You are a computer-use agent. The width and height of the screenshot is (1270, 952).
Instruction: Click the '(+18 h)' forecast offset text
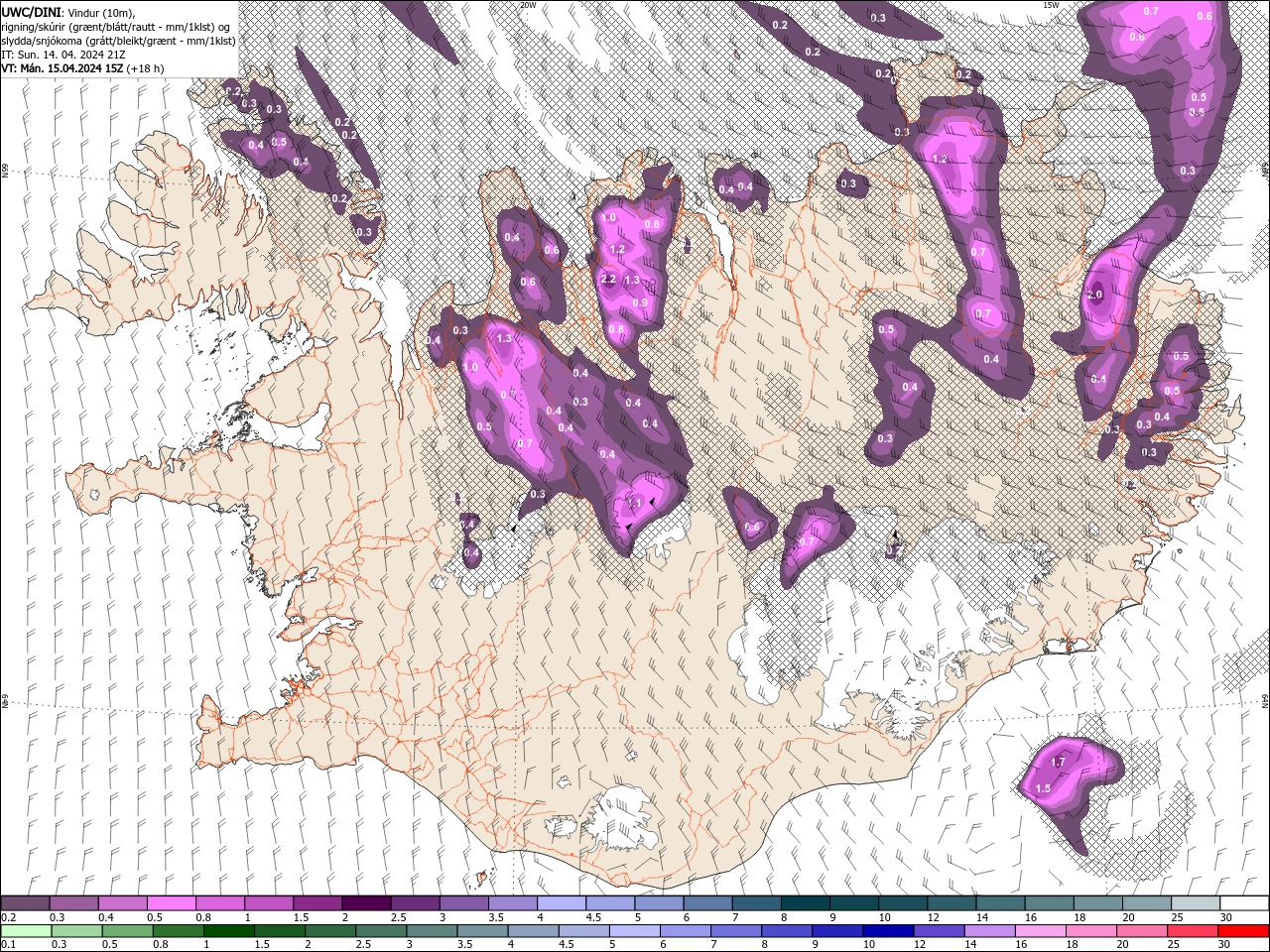point(145,68)
